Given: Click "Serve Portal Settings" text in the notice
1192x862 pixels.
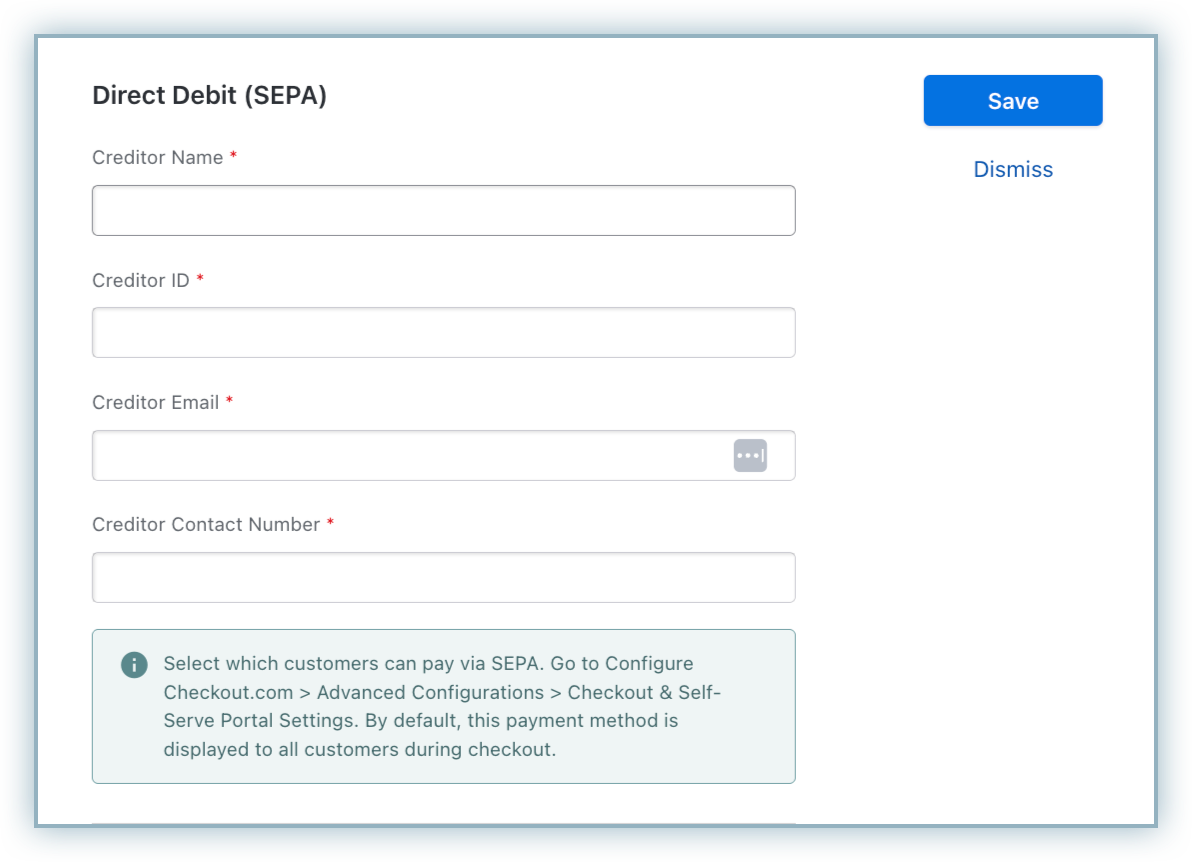Looking at the screenshot, I should (263, 720).
